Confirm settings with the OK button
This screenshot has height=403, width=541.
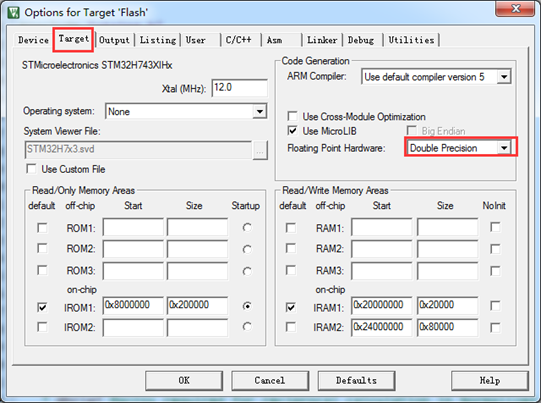coord(184,381)
